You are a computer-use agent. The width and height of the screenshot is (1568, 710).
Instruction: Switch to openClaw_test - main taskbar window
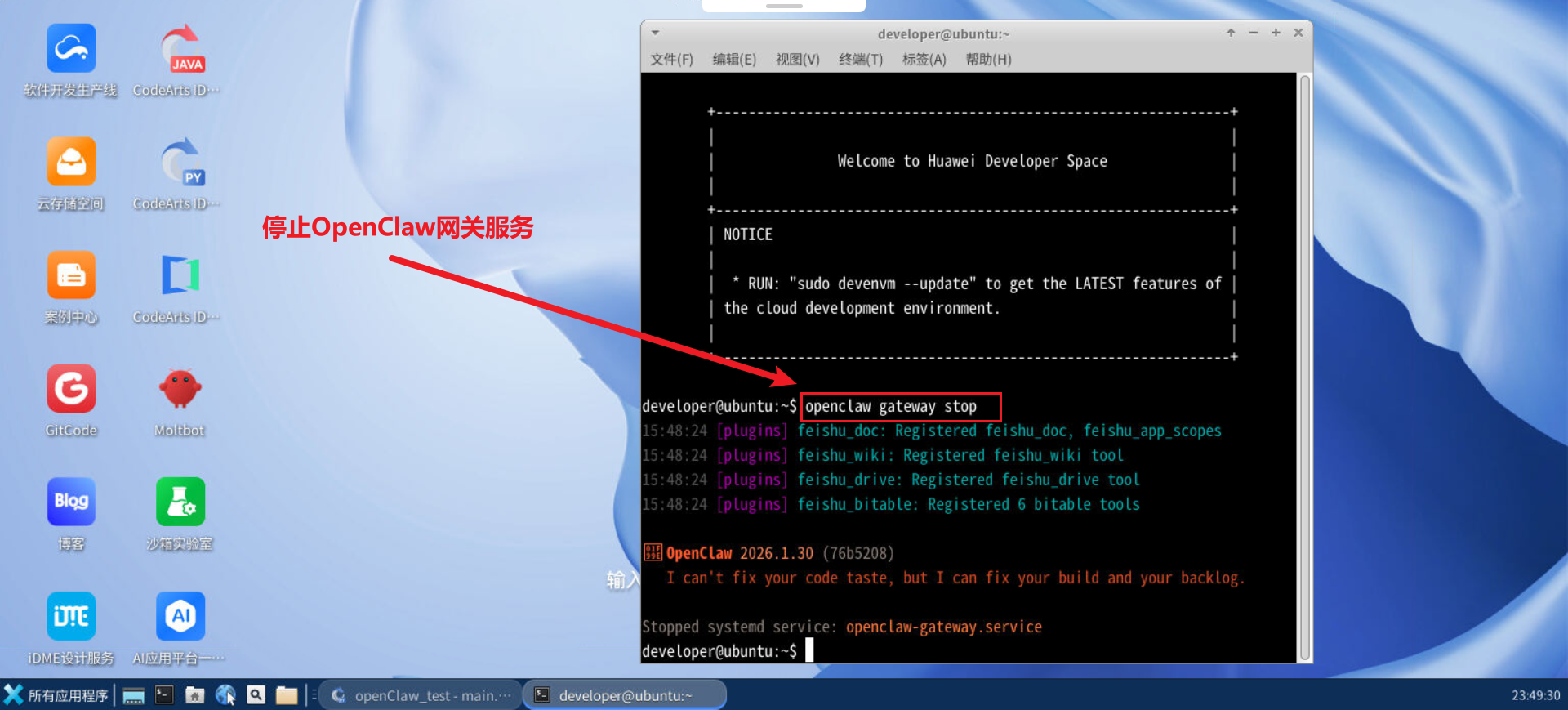[420, 695]
